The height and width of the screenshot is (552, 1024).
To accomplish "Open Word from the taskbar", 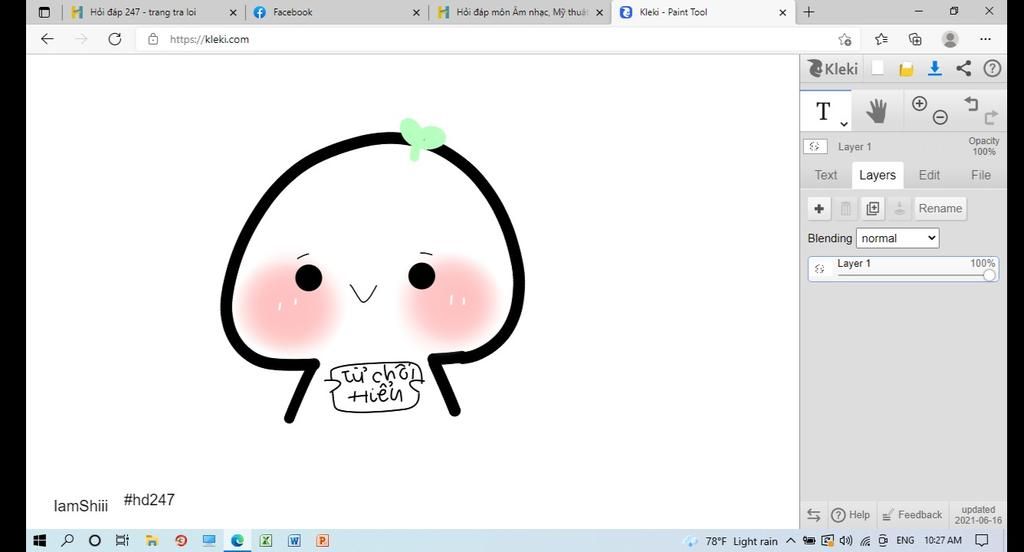I will pos(295,540).
